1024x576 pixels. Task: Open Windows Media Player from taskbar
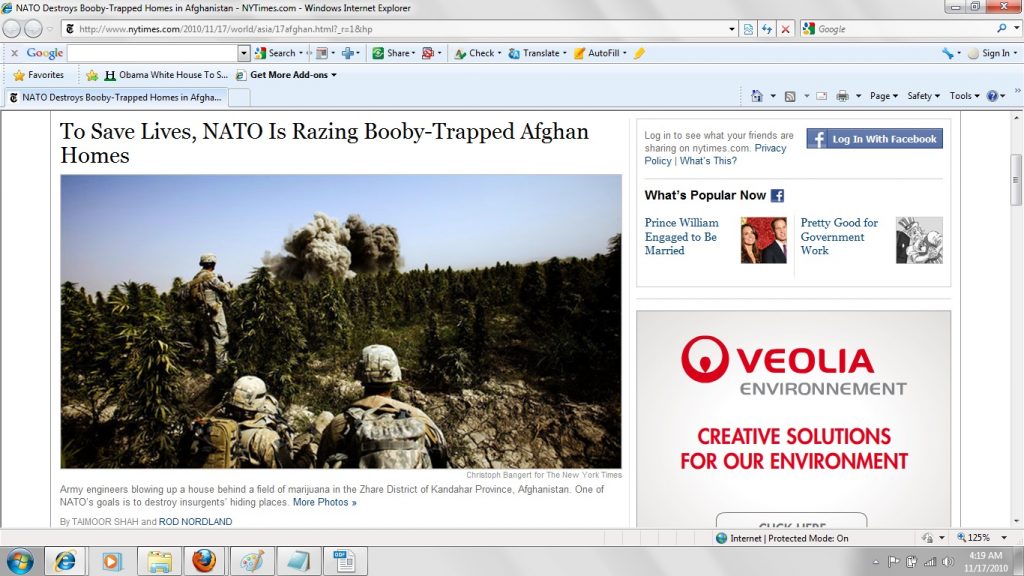(112, 561)
